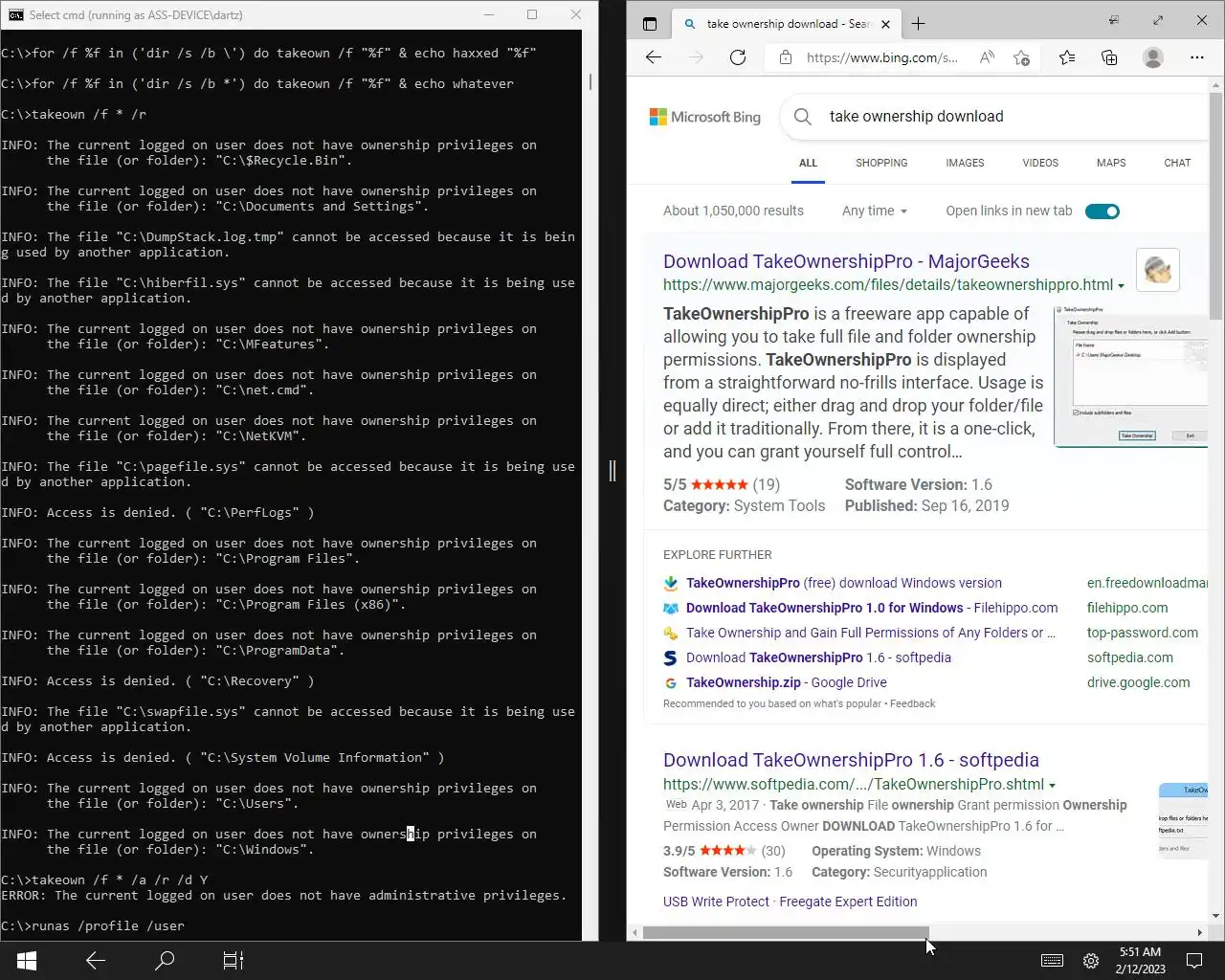The image size is (1225, 980).
Task: Open the Action Center notifications icon
Action: 1193,960
